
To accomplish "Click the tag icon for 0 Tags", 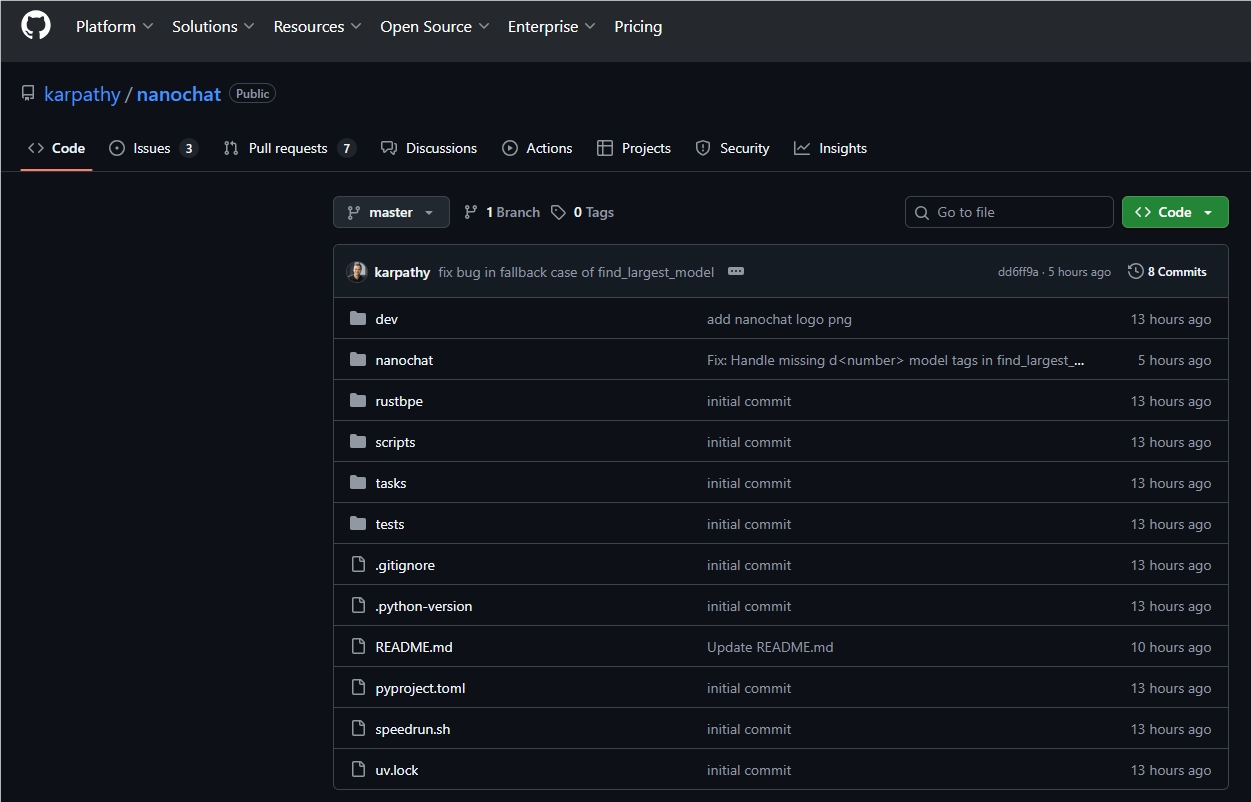I will coord(559,212).
